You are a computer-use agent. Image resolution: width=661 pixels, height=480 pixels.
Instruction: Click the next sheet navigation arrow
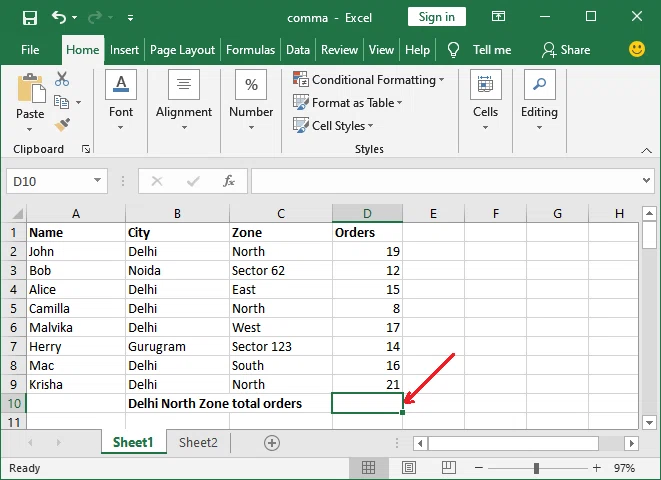(x=59, y=442)
